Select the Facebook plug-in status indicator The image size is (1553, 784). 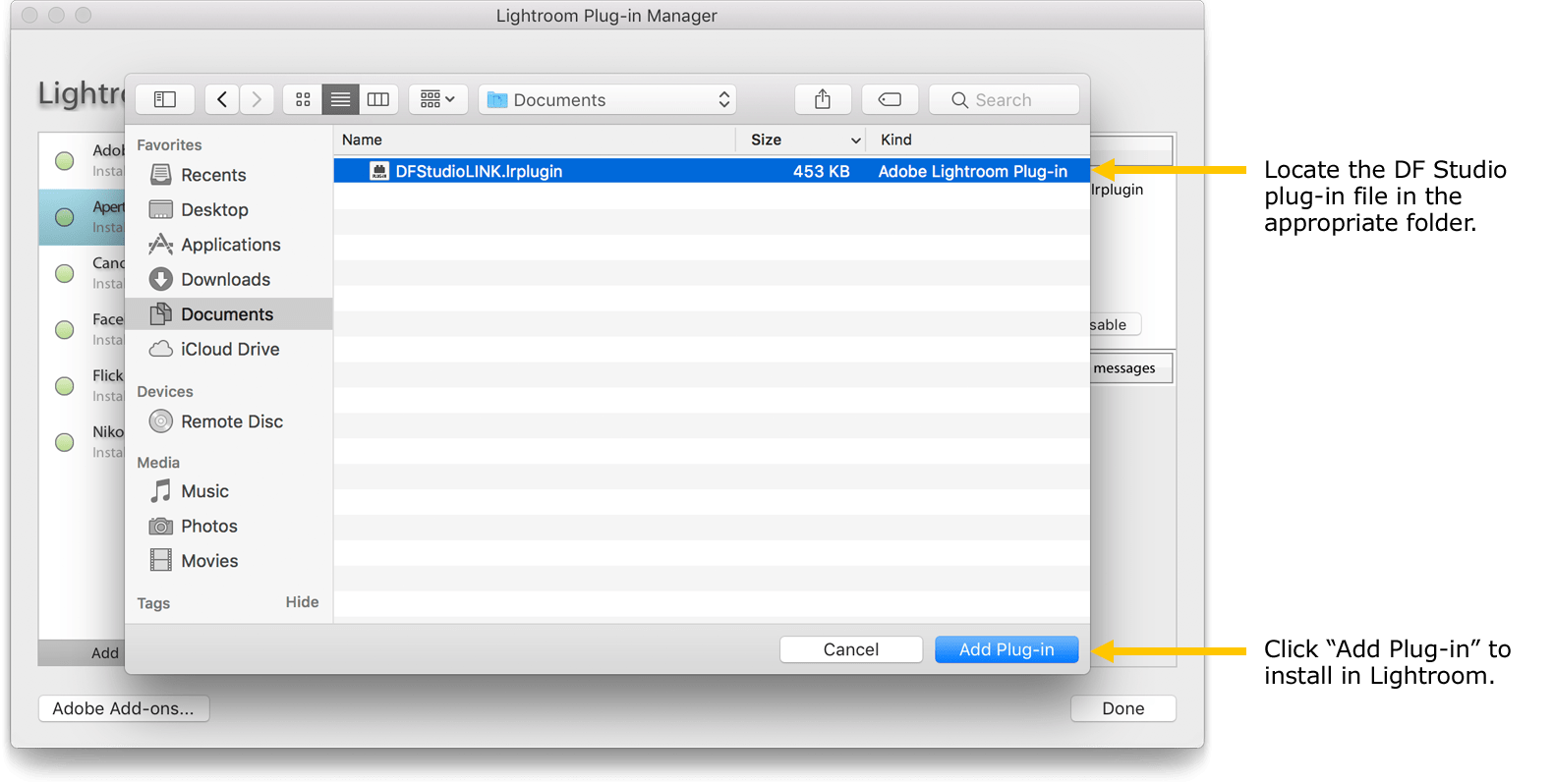point(65,330)
